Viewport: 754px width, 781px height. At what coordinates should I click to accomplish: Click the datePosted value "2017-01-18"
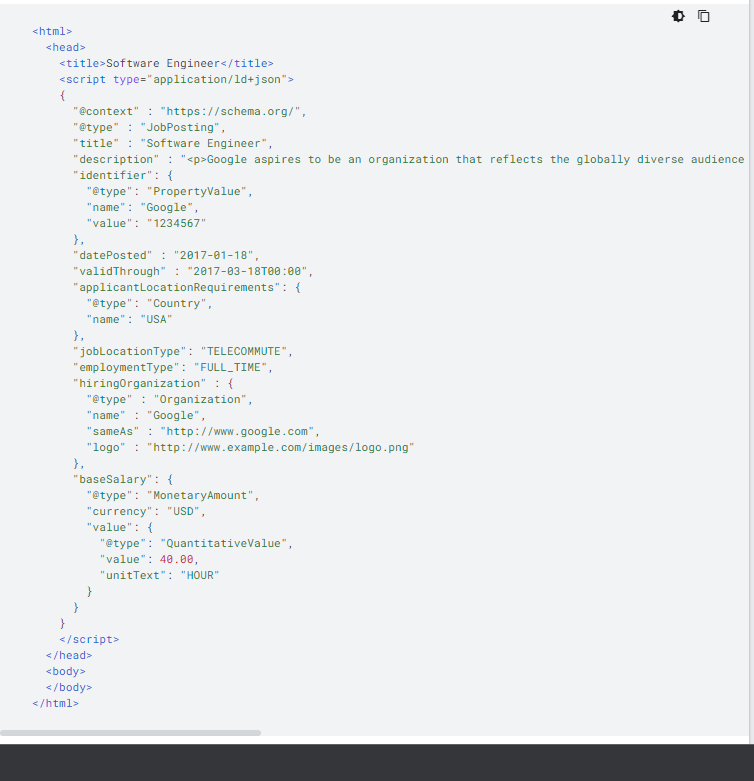[x=213, y=256]
